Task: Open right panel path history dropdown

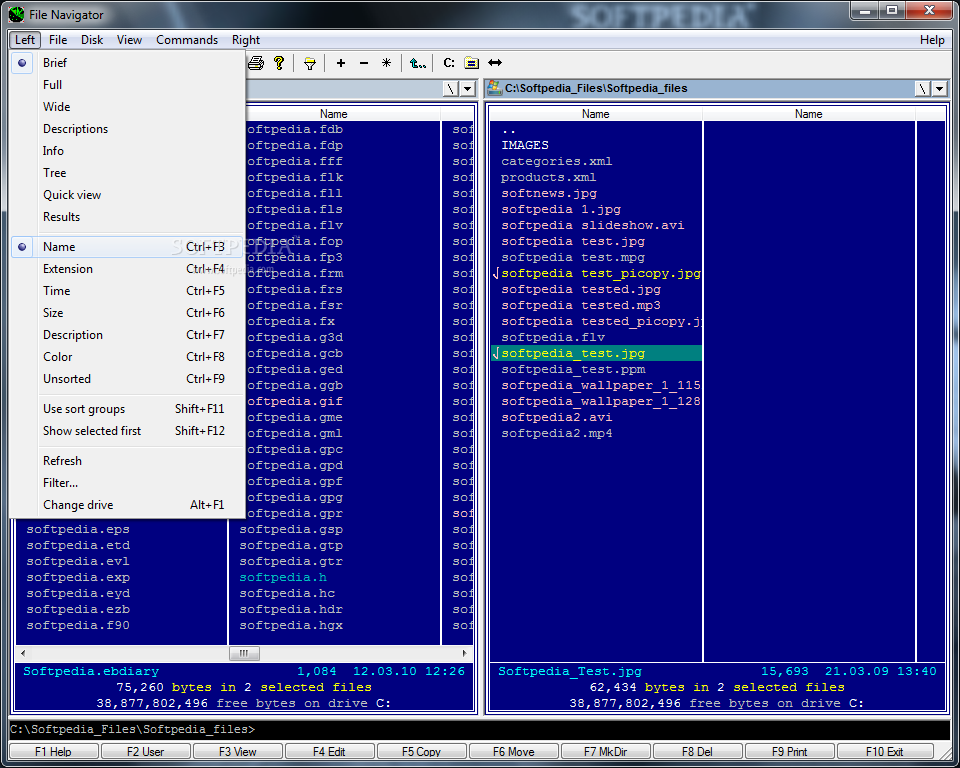Action: 939,89
